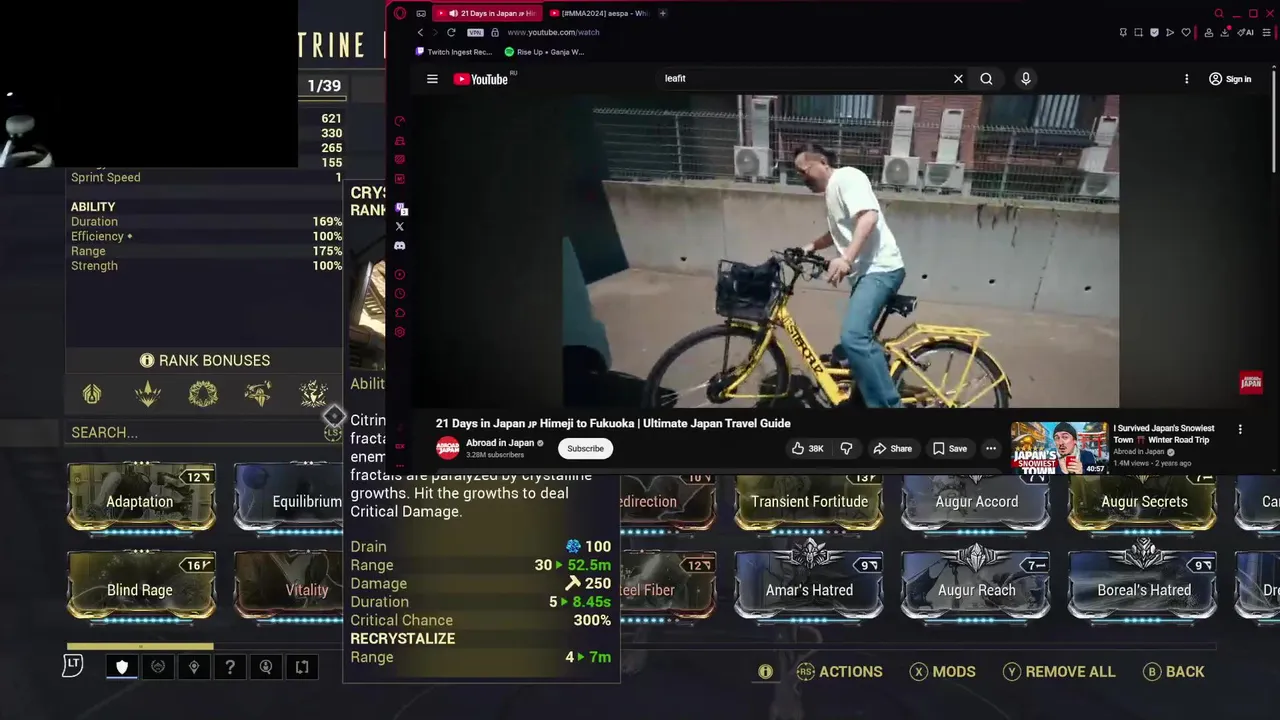Select last swap-arrows mod filter tab

coord(302,667)
